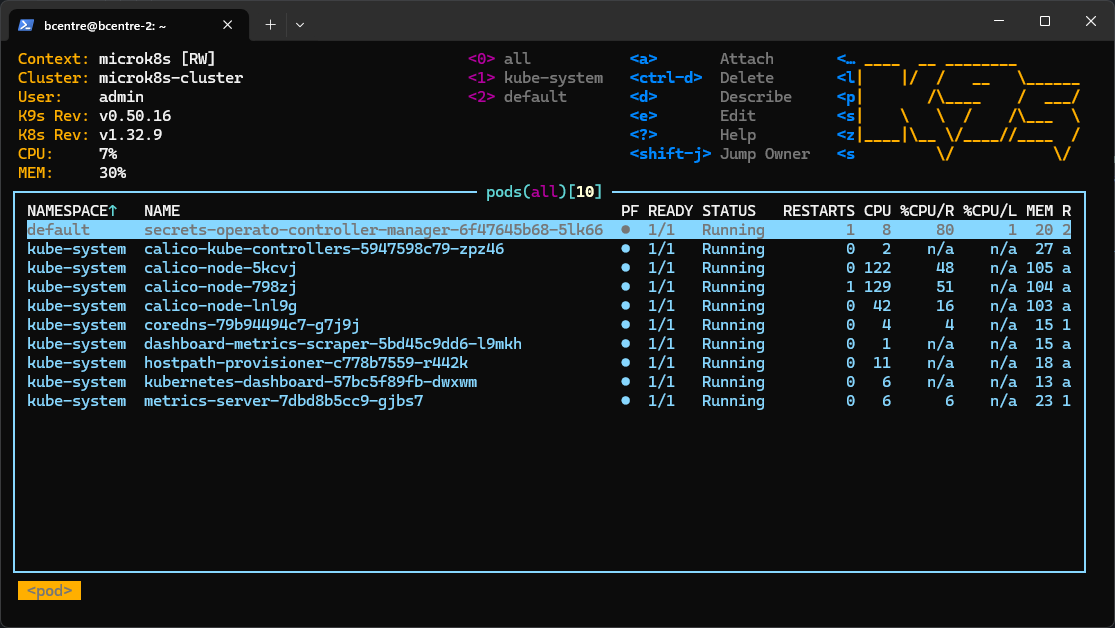Choose the default namespace shortcut

coord(535,97)
